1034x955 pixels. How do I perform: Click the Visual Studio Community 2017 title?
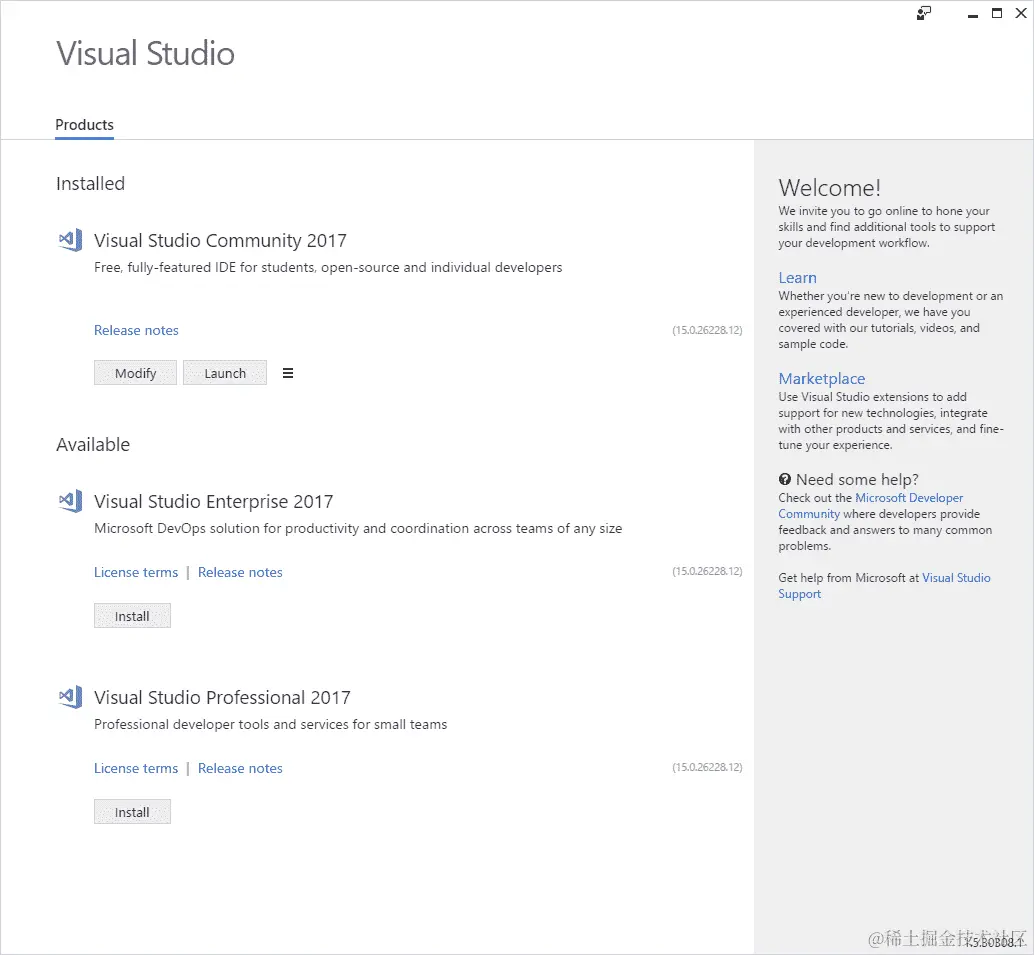[x=220, y=240]
